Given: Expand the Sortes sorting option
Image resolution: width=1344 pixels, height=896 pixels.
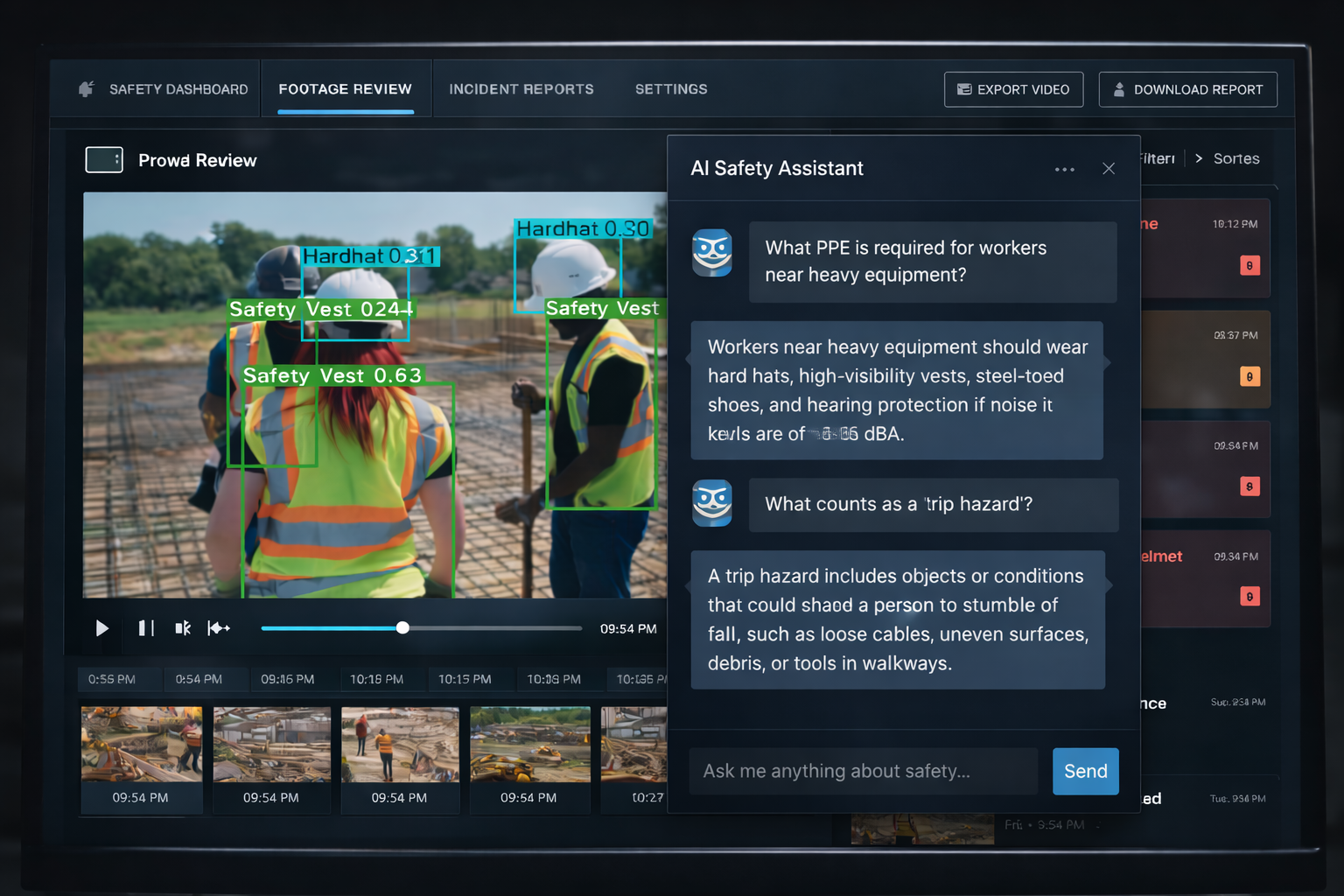Looking at the screenshot, I should tap(1228, 158).
